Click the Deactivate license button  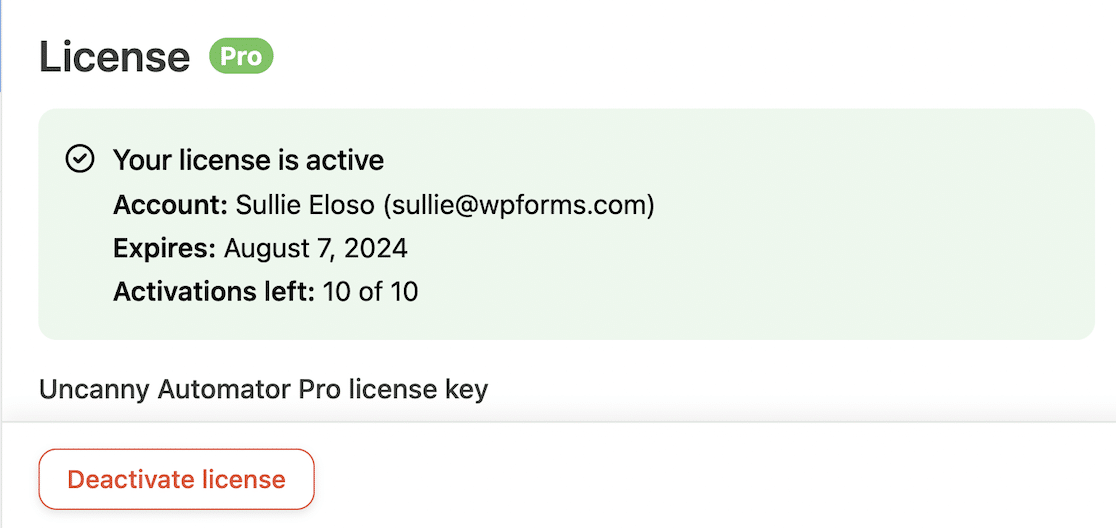(x=176, y=480)
